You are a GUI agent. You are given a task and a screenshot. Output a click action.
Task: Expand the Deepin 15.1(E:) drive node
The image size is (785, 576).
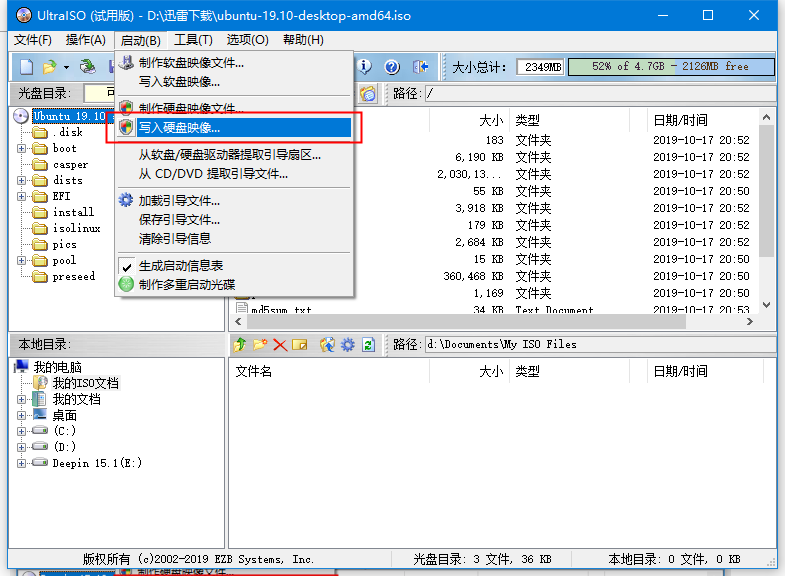pos(21,463)
